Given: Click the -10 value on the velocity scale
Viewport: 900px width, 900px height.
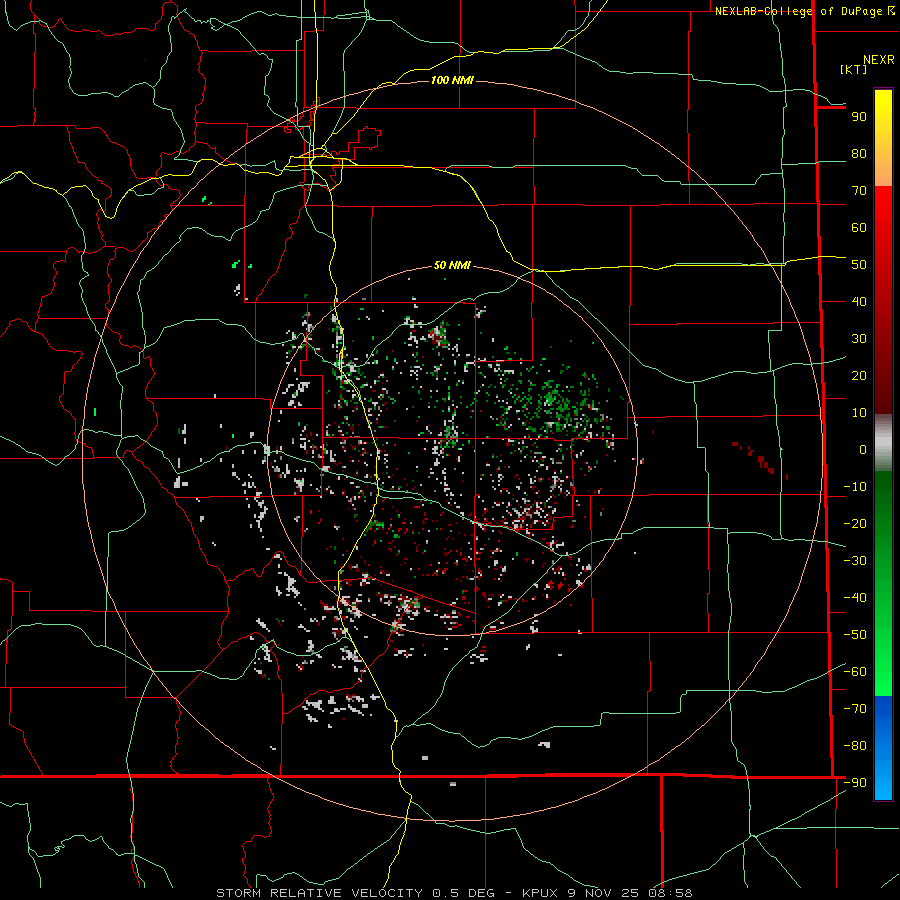Looking at the screenshot, I should (x=855, y=487).
